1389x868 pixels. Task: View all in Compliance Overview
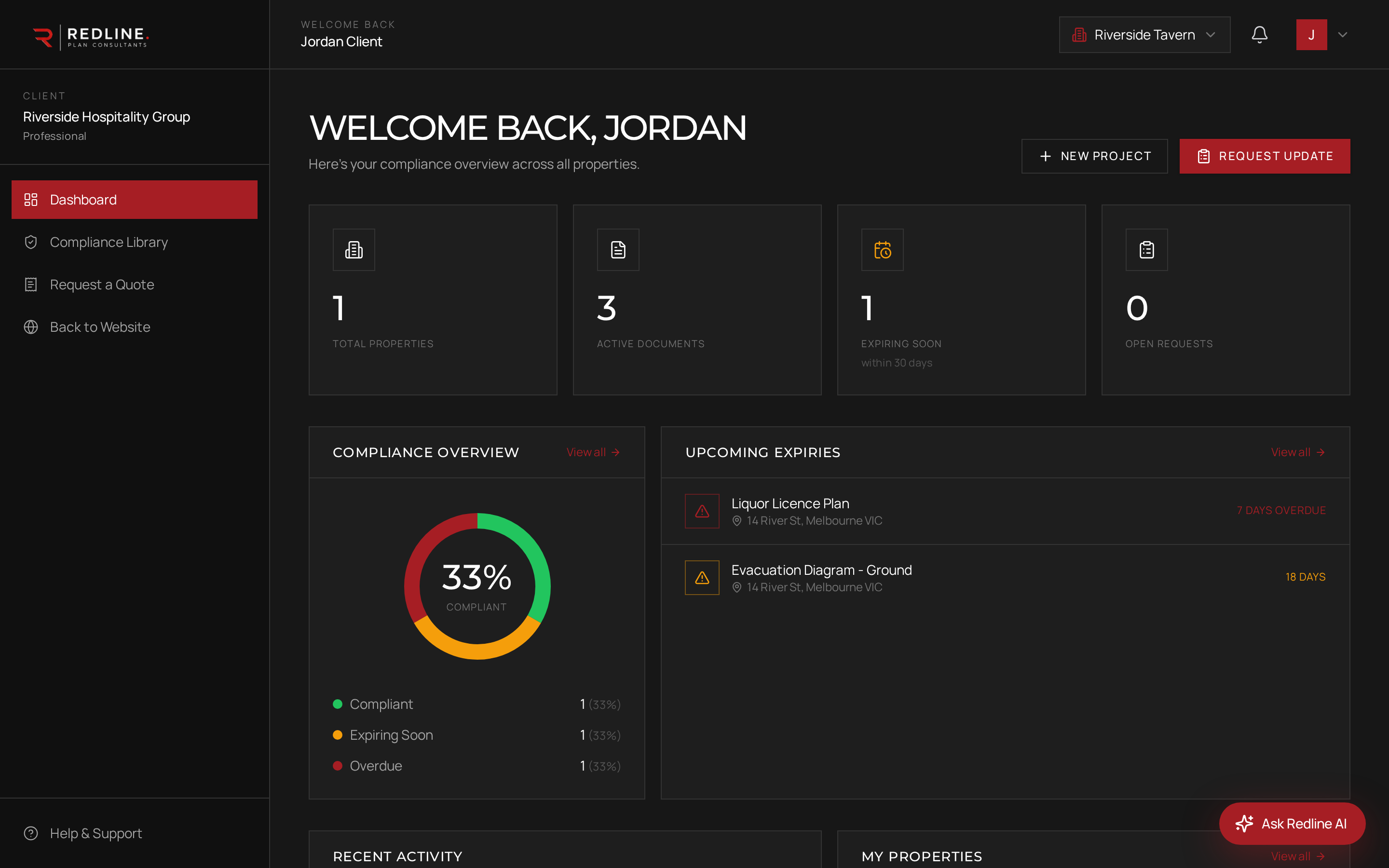point(593,452)
